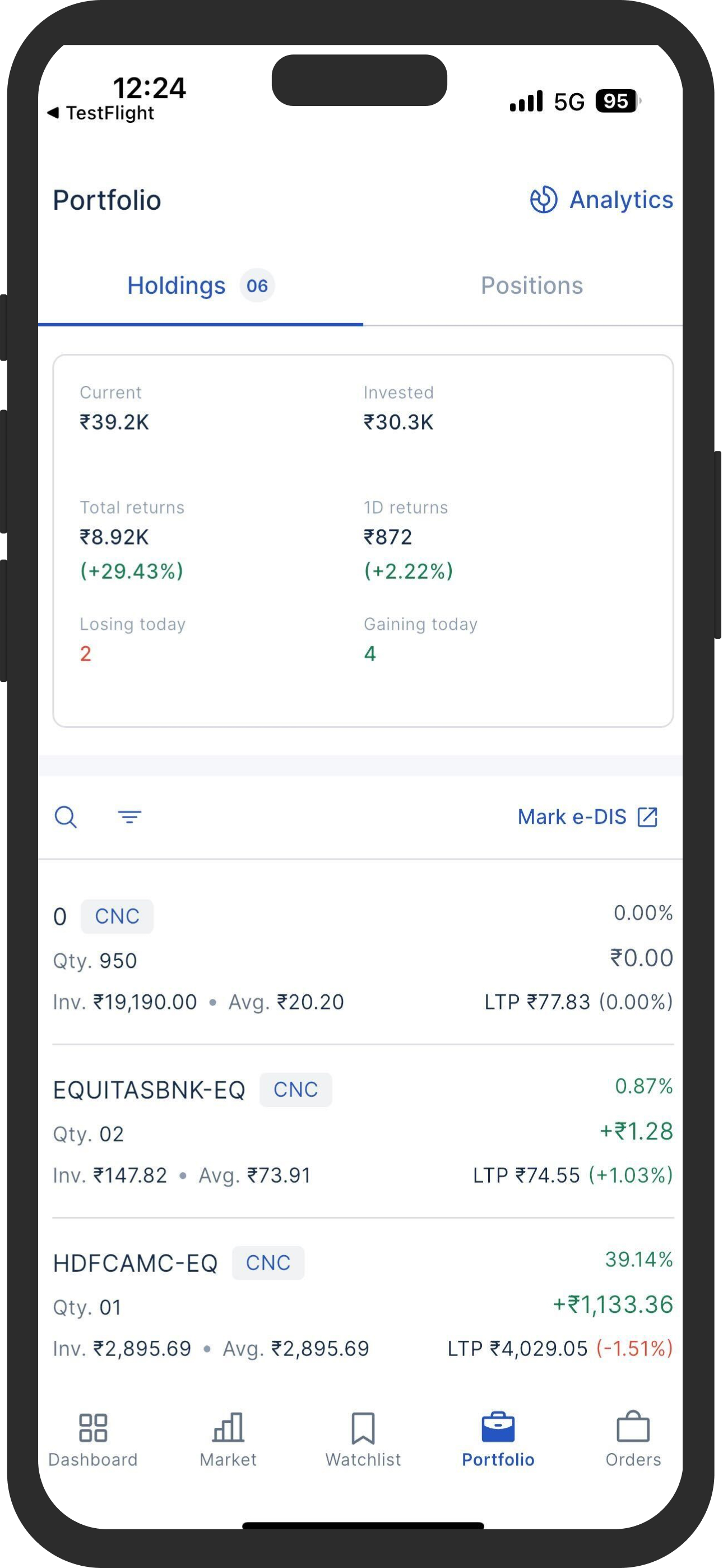Screen dimensions: 723x1568
Task: Tap the Analytics text link
Action: 622,200
